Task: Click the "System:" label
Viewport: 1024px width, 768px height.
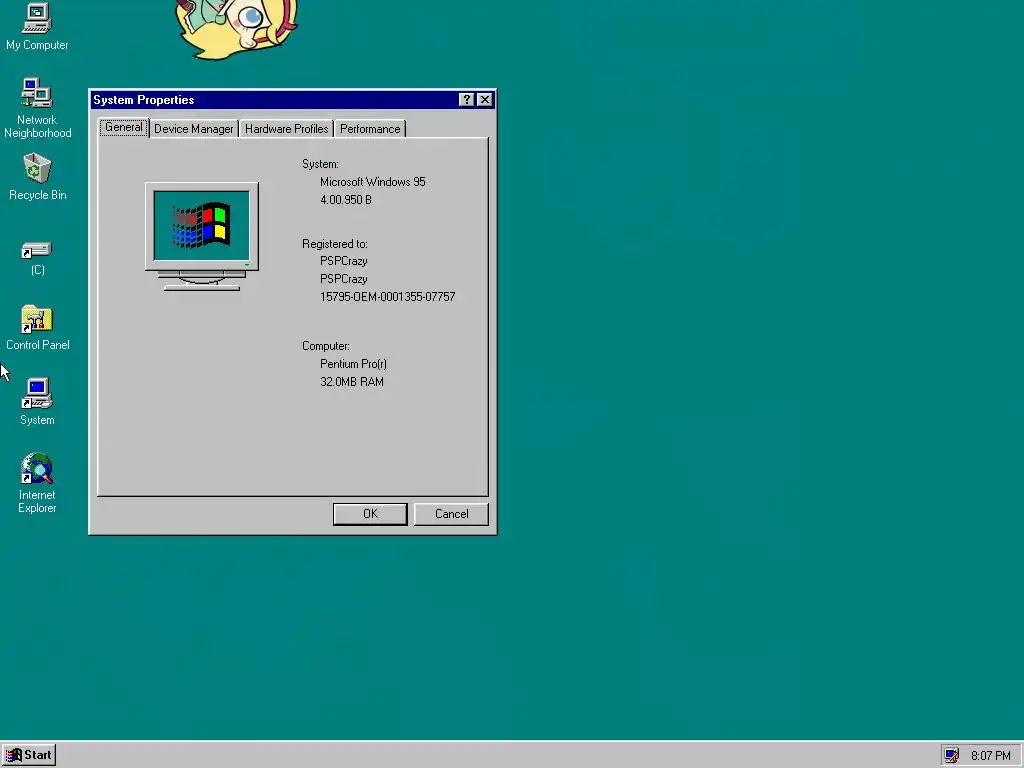Action: [x=320, y=164]
